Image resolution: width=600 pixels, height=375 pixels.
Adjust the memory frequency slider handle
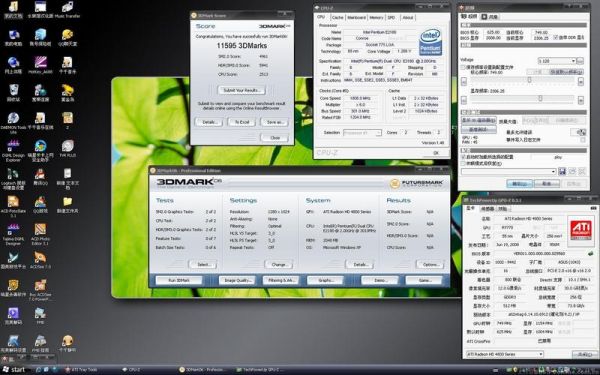[x=540, y=98]
